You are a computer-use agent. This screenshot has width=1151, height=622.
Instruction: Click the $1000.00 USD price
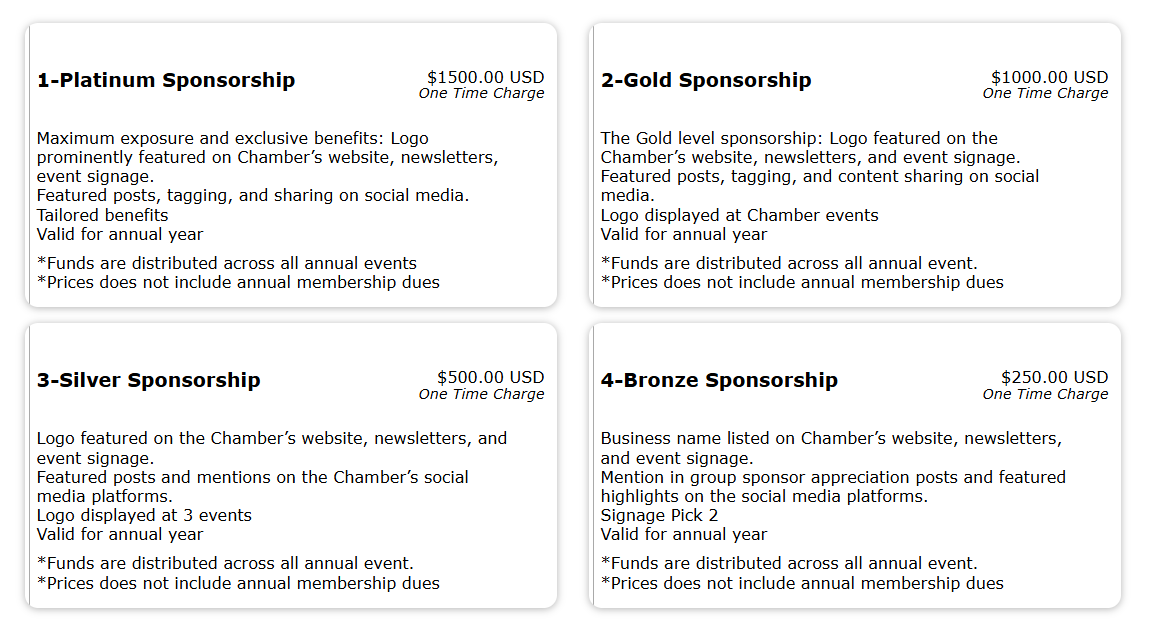(x=1049, y=77)
